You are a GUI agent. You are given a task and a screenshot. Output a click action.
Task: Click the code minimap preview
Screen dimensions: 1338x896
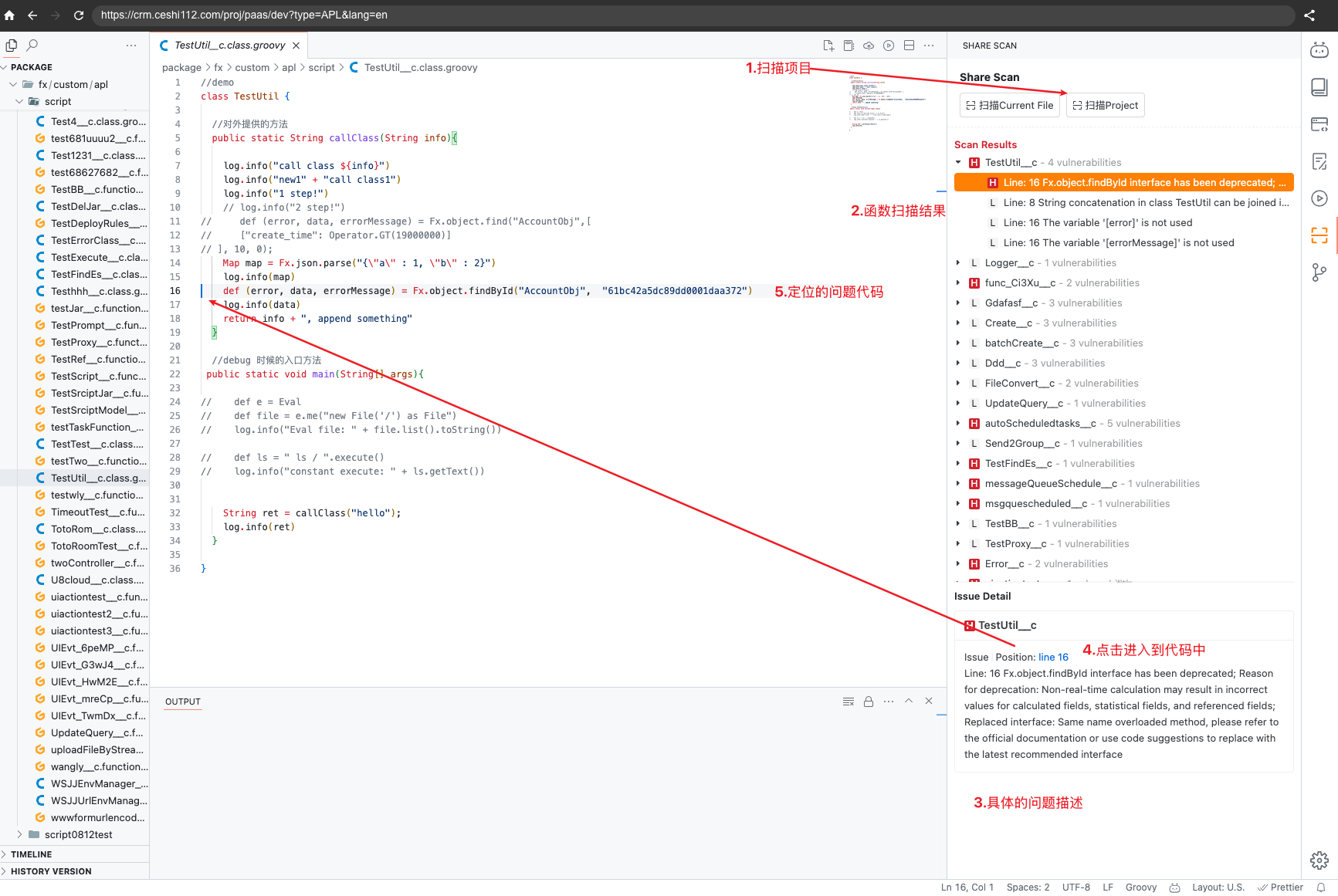(x=888, y=103)
